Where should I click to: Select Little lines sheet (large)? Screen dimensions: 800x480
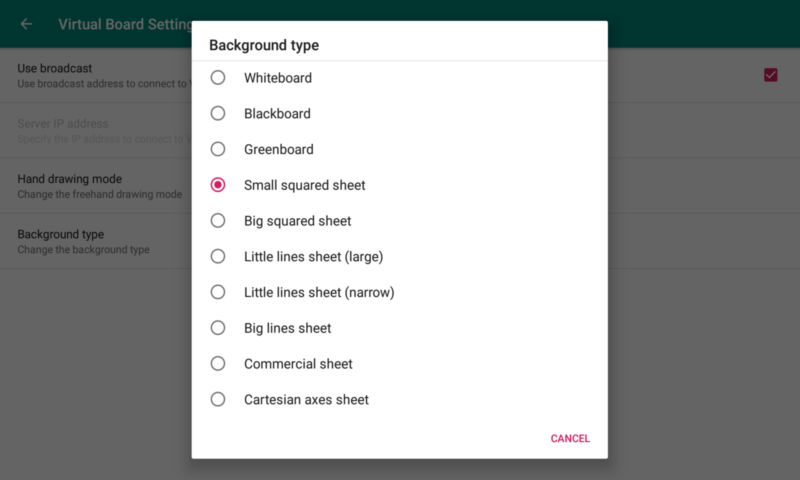click(218, 257)
